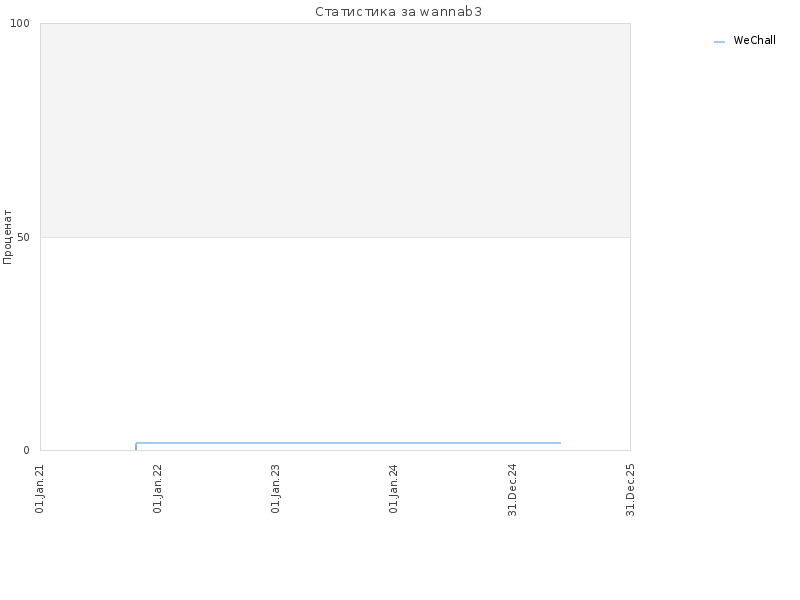Click the 31.Dec.24 date label
This screenshot has height=600, width=800.
(513, 490)
